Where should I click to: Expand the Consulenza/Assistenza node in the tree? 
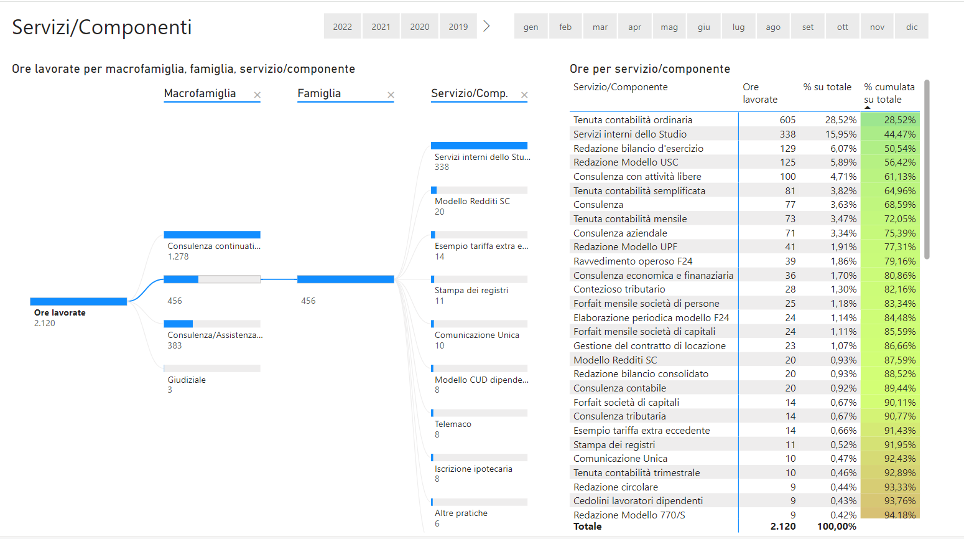(x=212, y=324)
